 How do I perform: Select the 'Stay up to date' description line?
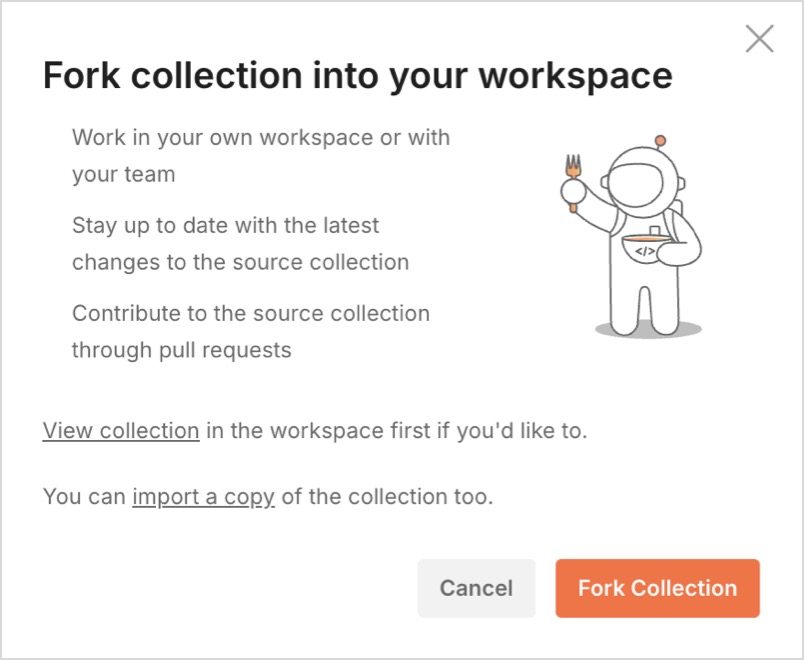[225, 225]
